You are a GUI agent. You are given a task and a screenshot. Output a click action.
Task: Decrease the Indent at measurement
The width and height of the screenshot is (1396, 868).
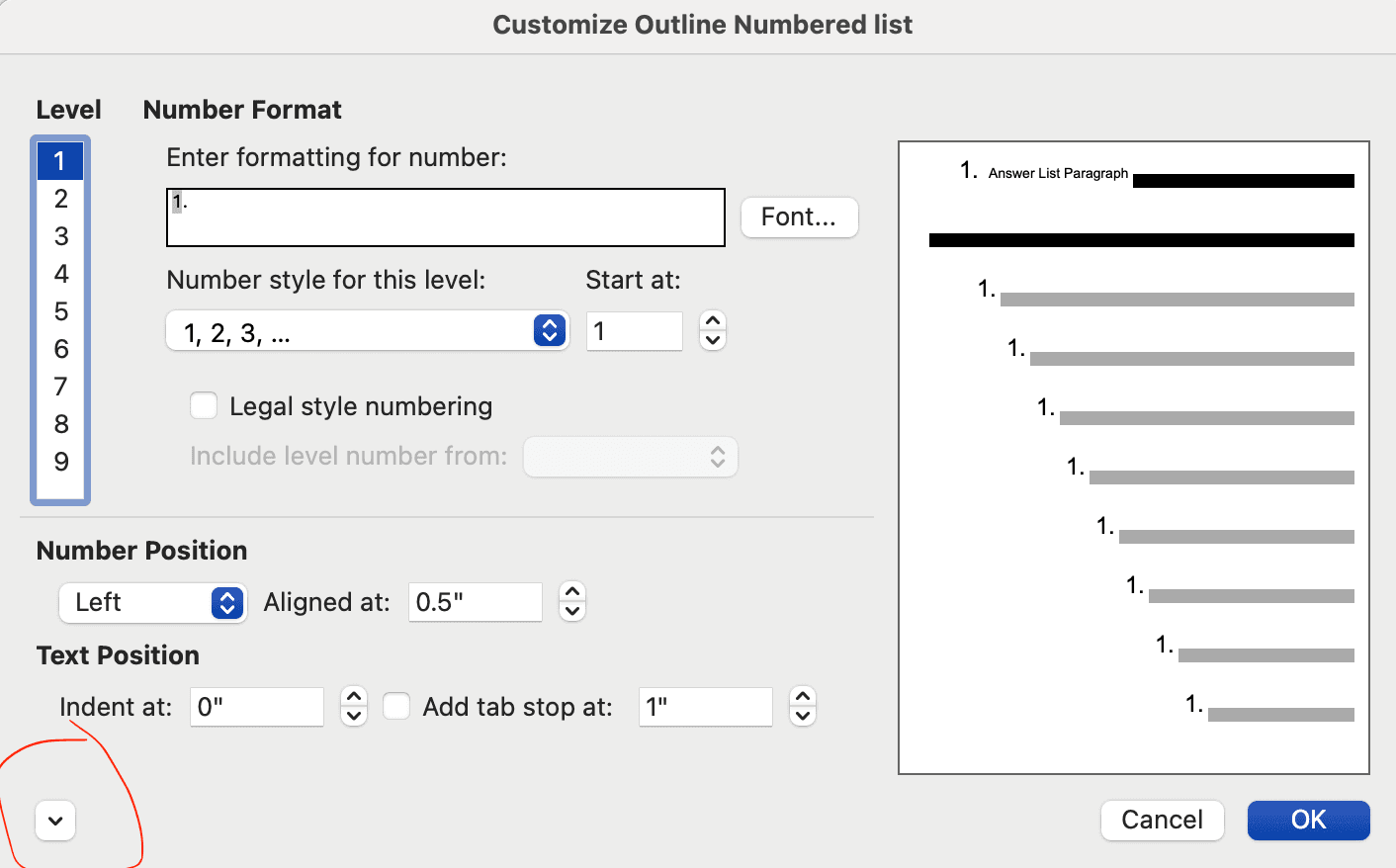[353, 714]
